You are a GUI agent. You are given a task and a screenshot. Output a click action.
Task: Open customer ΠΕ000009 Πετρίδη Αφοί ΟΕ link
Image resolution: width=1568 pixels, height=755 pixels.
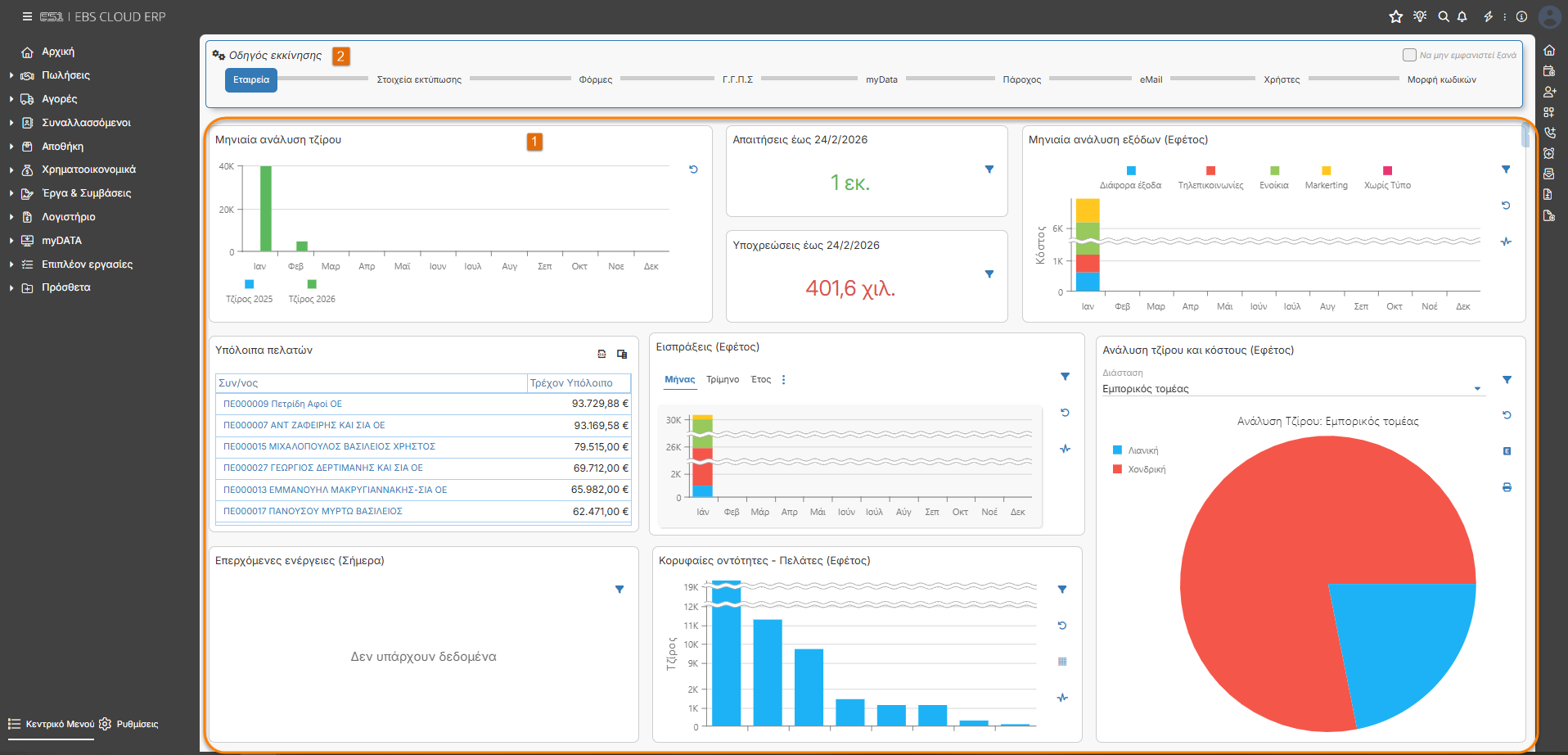point(283,404)
